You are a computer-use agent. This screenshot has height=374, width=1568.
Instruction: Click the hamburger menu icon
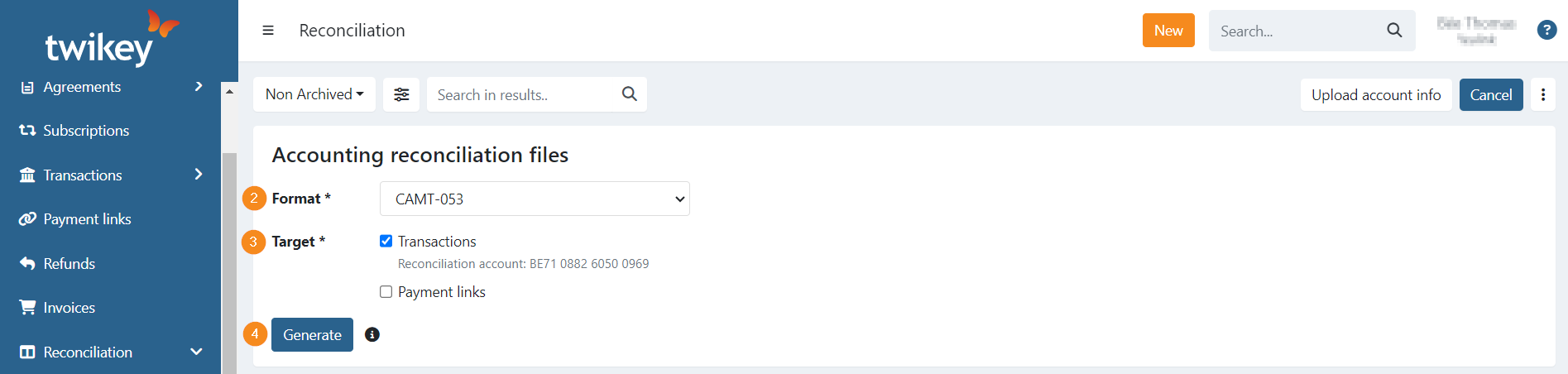tap(268, 31)
